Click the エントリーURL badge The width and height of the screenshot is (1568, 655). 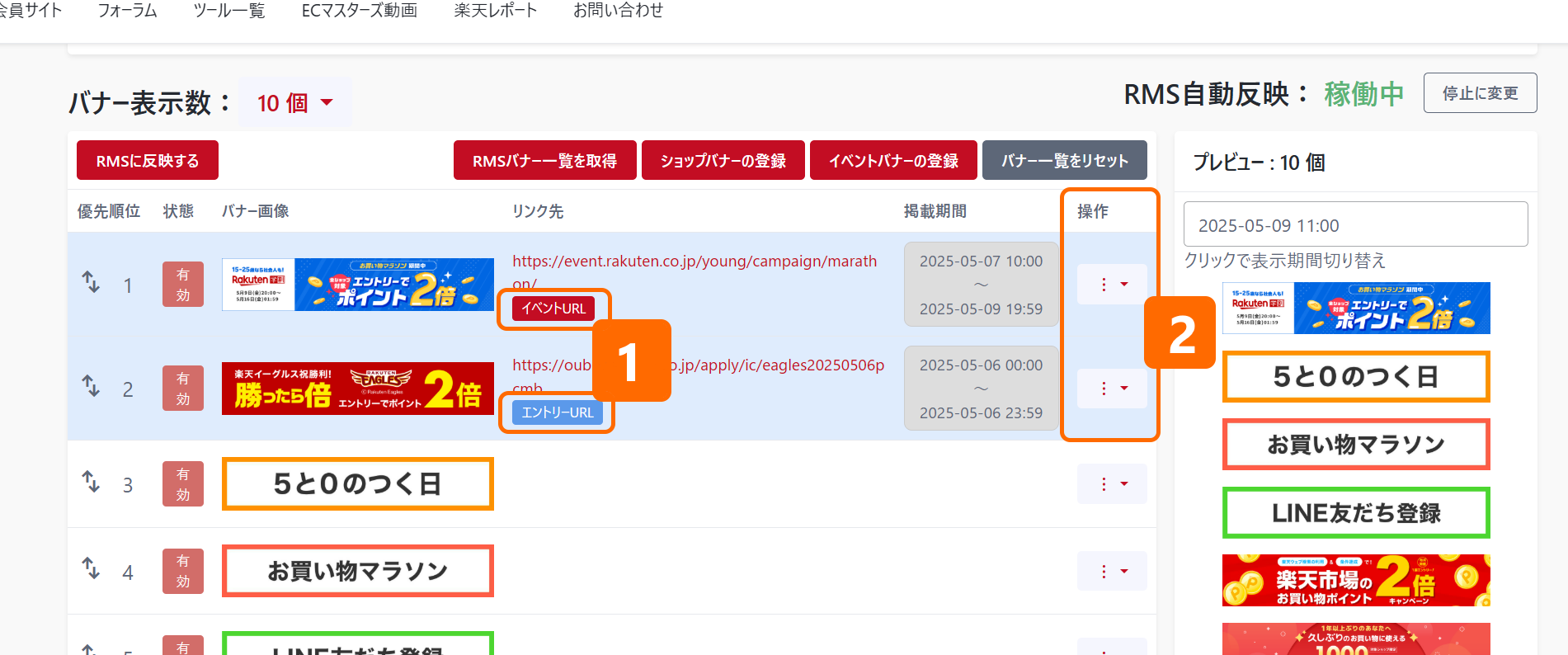coord(558,412)
